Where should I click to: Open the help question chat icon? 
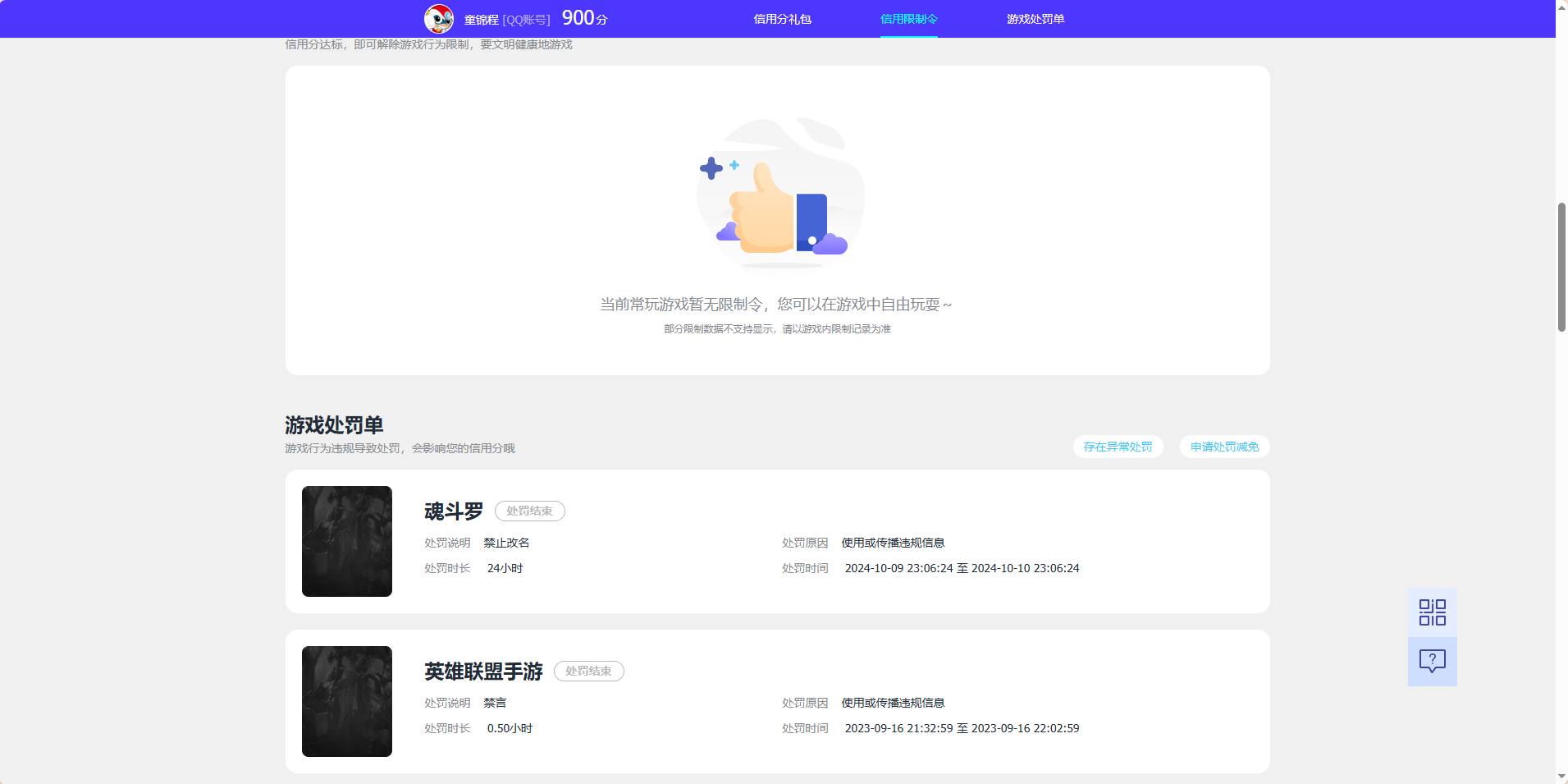click(x=1433, y=662)
